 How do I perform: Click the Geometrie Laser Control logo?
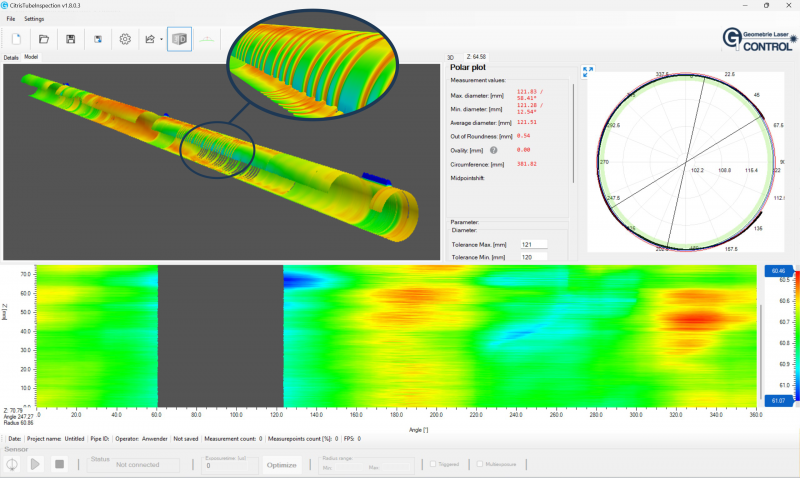[x=759, y=39]
